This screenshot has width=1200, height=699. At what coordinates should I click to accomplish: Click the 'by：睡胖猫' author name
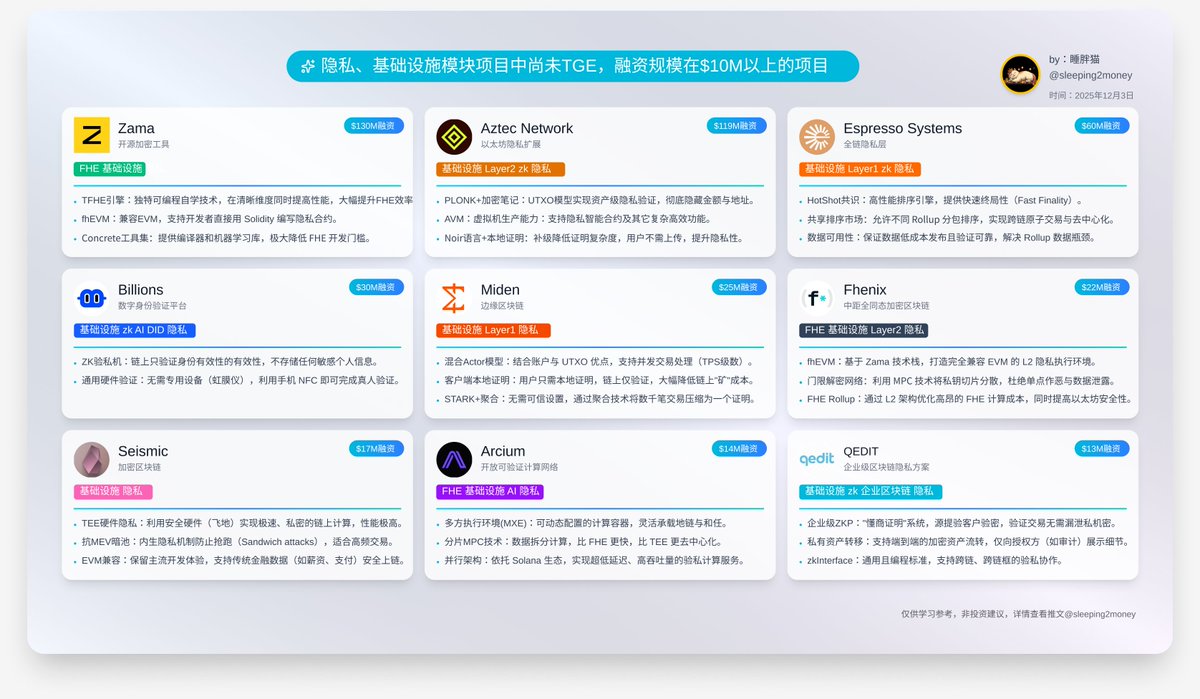(x=1075, y=59)
